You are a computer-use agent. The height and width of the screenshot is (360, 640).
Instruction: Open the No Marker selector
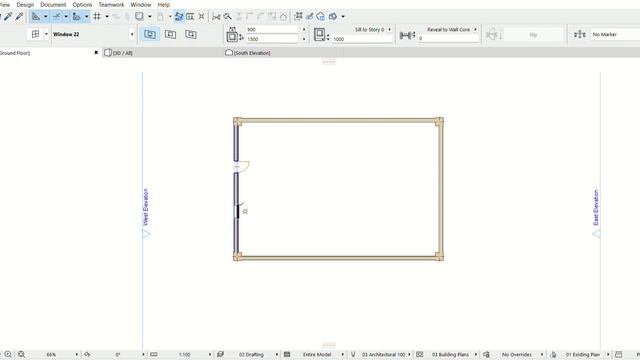coord(616,35)
